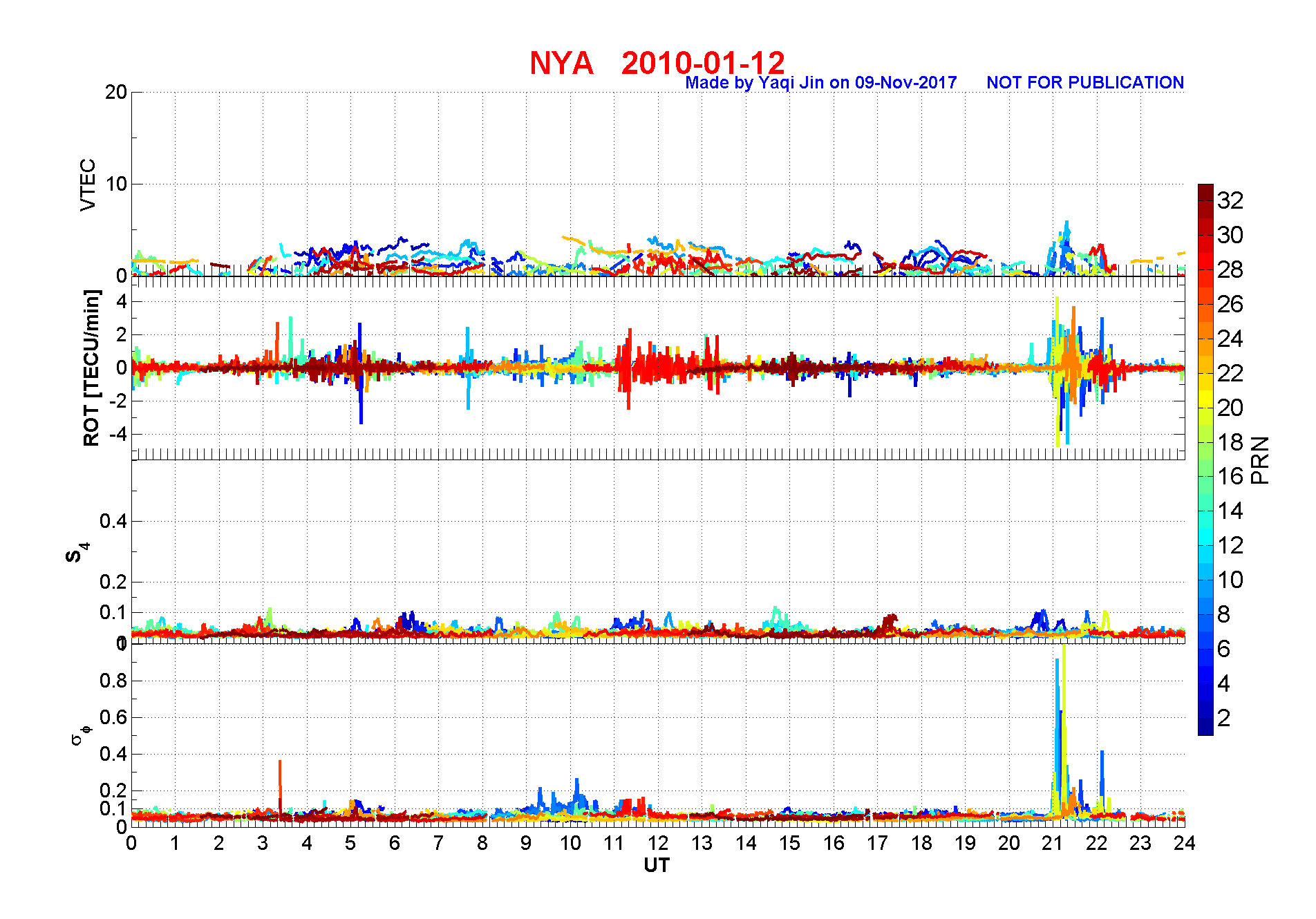
Task: Select the sigma-phi y-axis label
Action: click(80, 734)
